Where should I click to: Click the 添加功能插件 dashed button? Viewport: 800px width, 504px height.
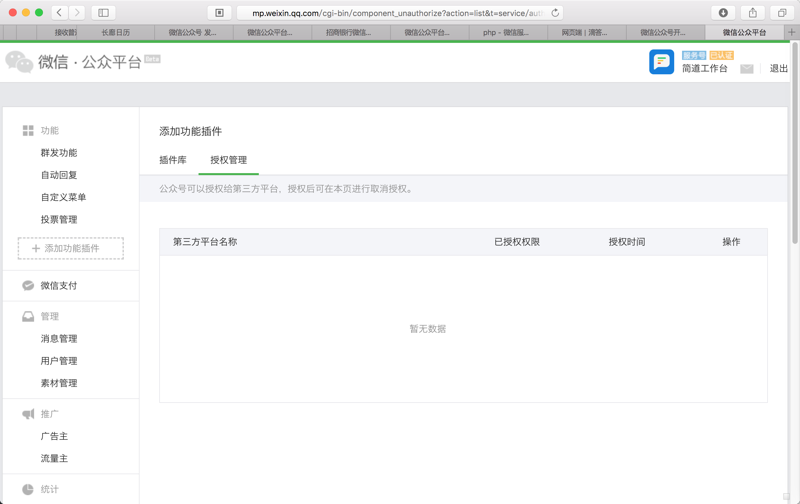[x=71, y=248]
